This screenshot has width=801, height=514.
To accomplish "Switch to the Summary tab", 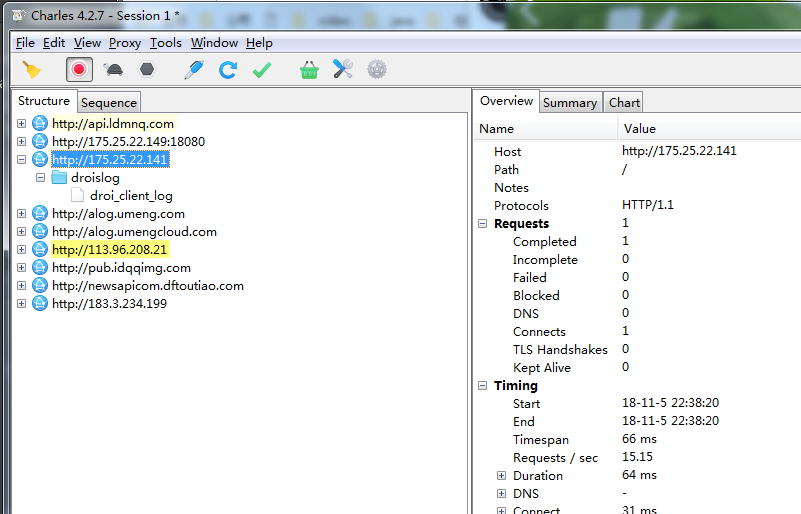I will pyautogui.click(x=570, y=103).
